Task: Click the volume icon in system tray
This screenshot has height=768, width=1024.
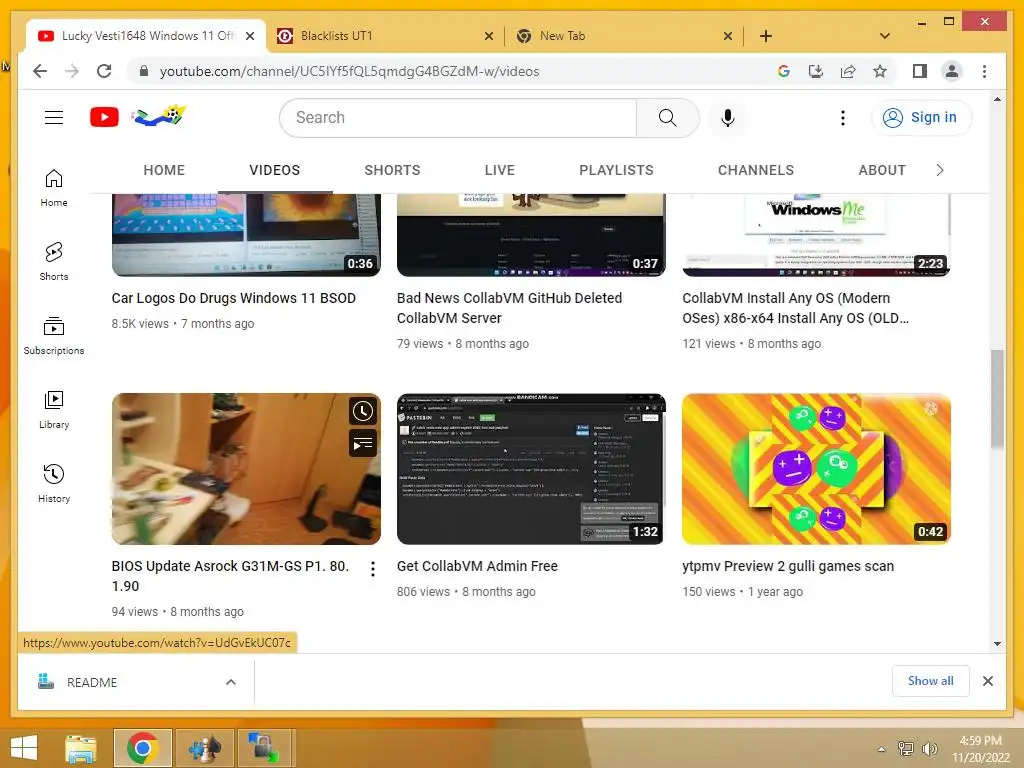Action: pos(929,748)
